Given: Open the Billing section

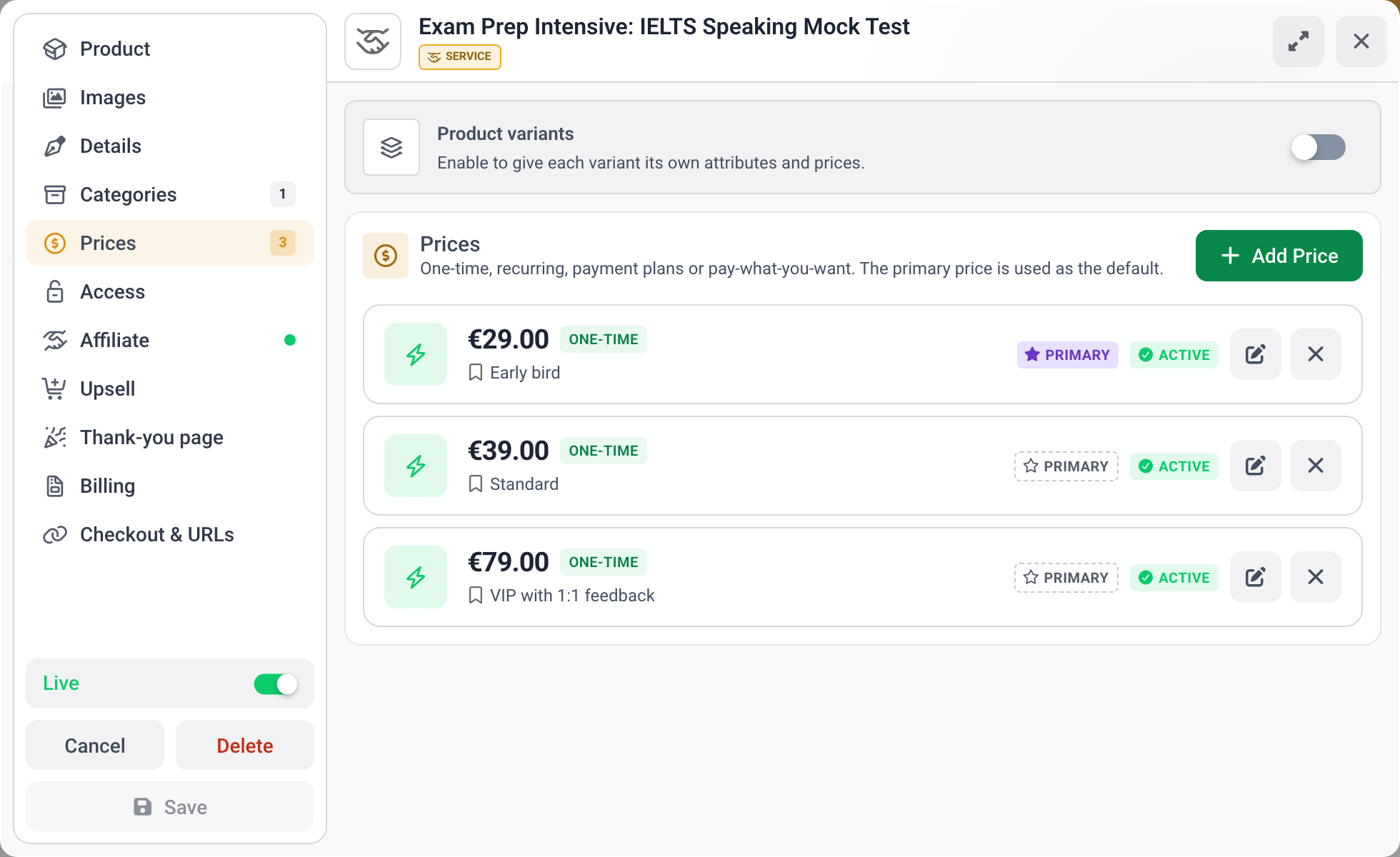Looking at the screenshot, I should click(x=170, y=486).
